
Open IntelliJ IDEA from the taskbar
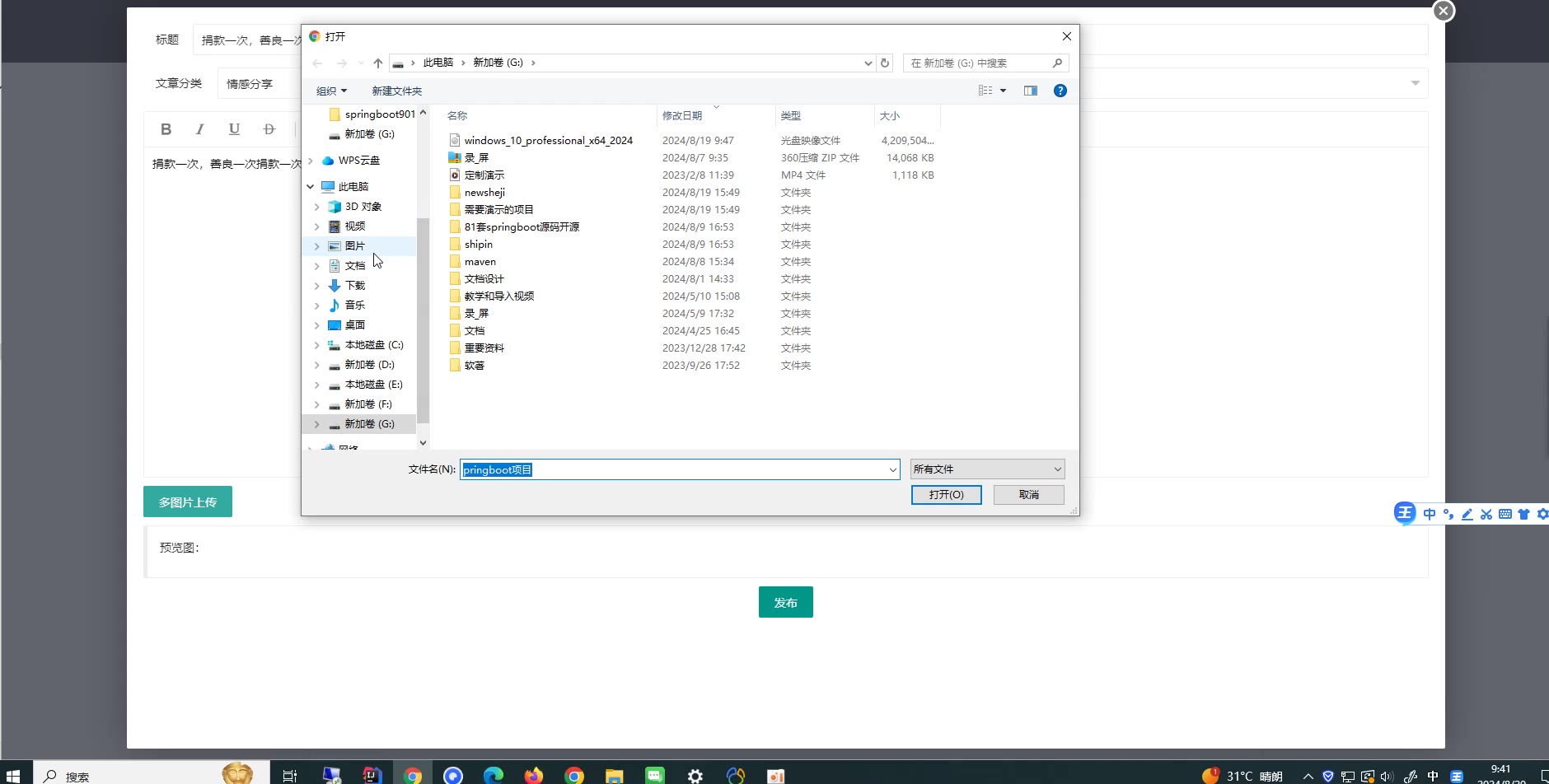tap(372, 776)
